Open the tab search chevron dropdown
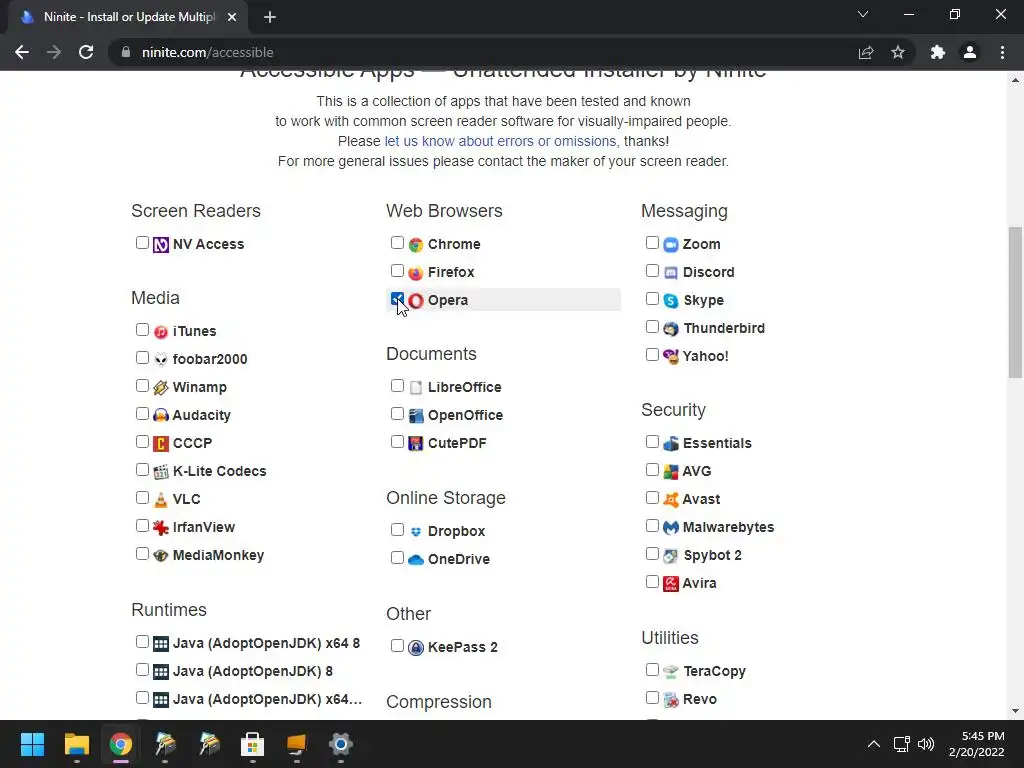 click(863, 14)
